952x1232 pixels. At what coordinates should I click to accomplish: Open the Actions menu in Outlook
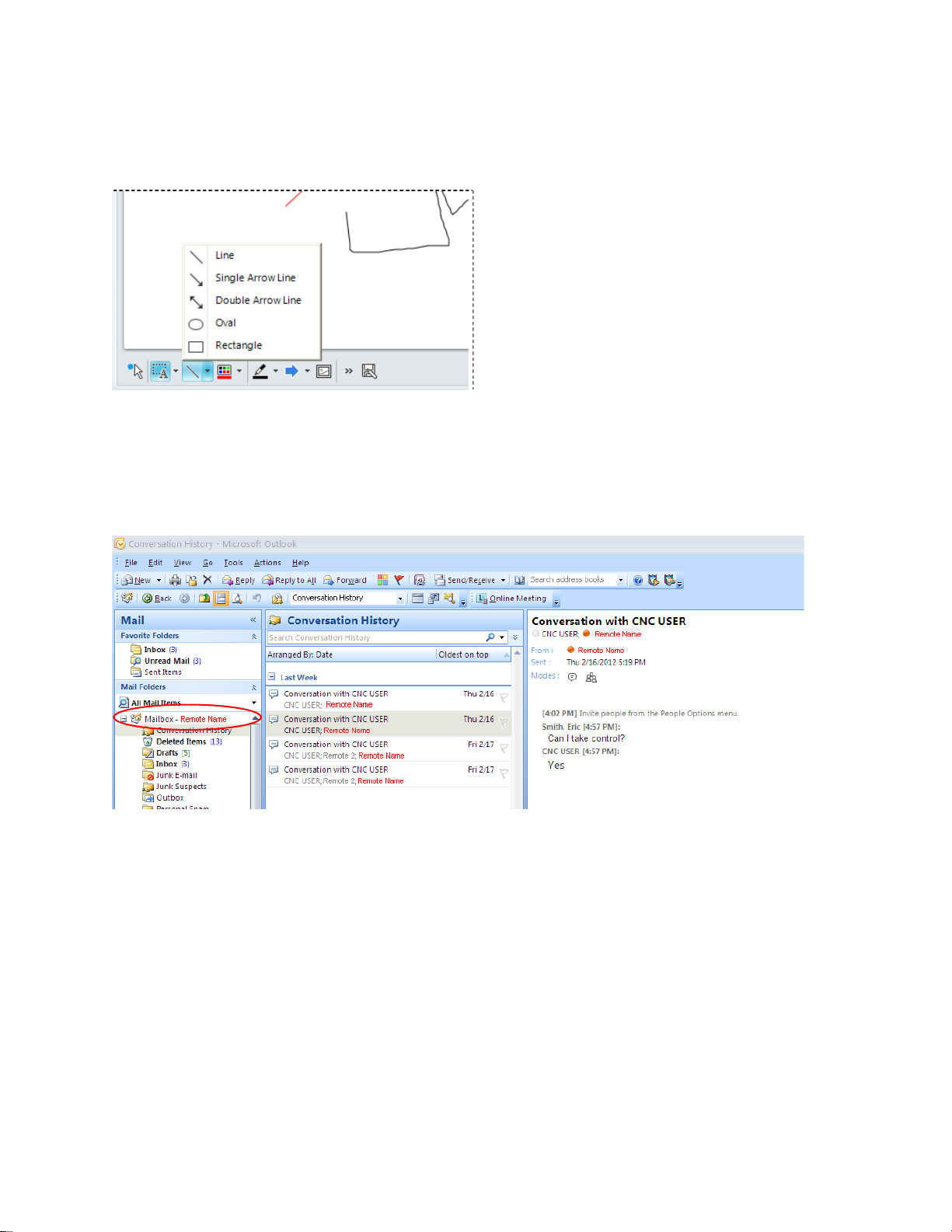(x=267, y=563)
